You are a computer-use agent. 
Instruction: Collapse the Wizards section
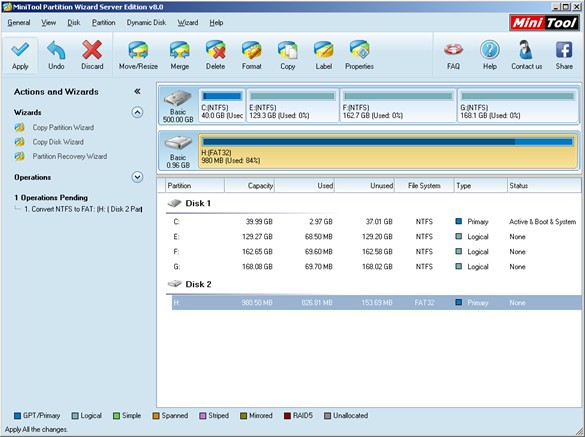[137, 112]
